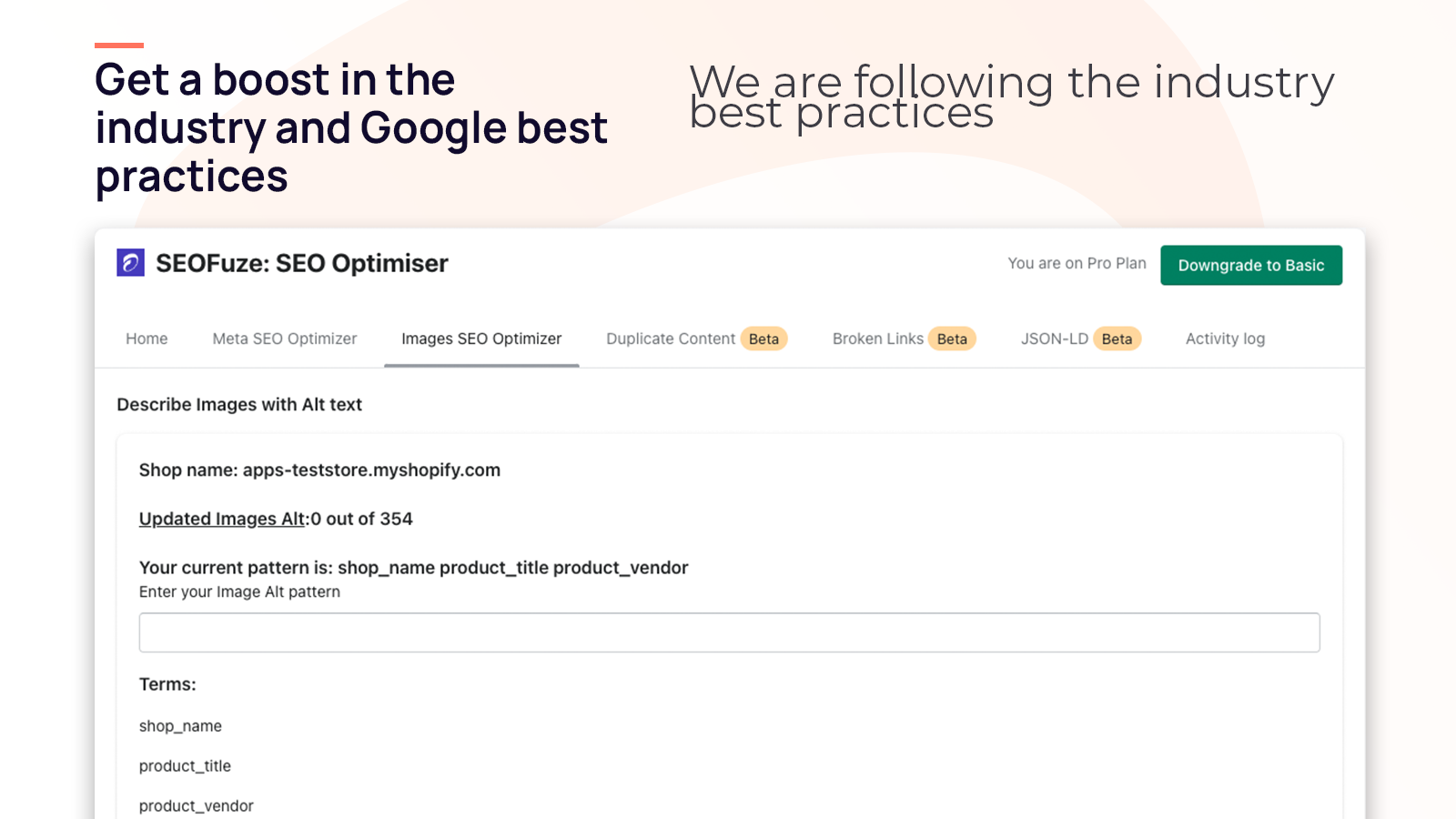This screenshot has height=819, width=1456.
Task: Click the shop_name term
Action: [180, 726]
